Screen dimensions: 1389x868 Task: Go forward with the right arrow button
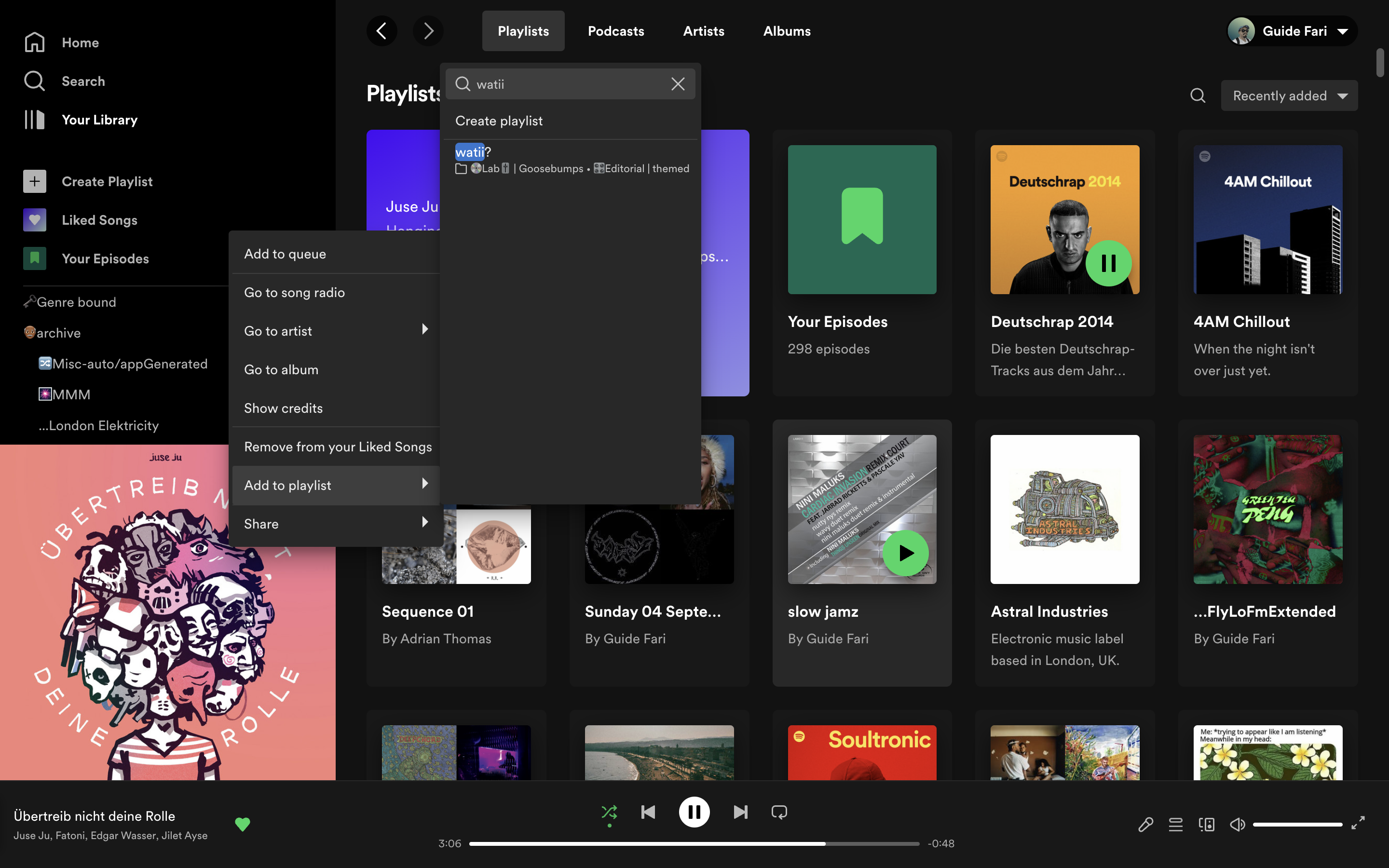click(x=428, y=31)
